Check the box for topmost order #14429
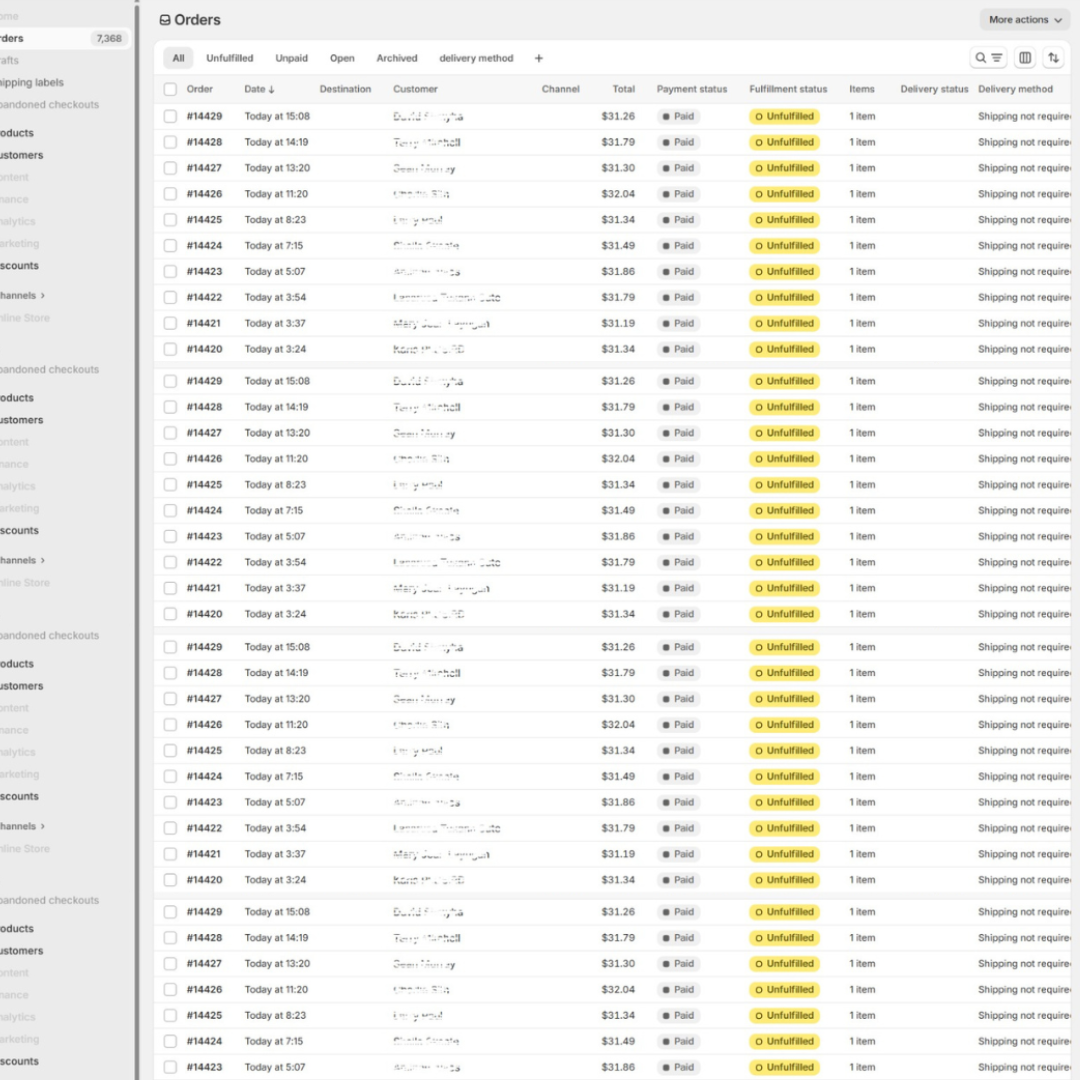The height and width of the screenshot is (1080, 1080). (170, 116)
